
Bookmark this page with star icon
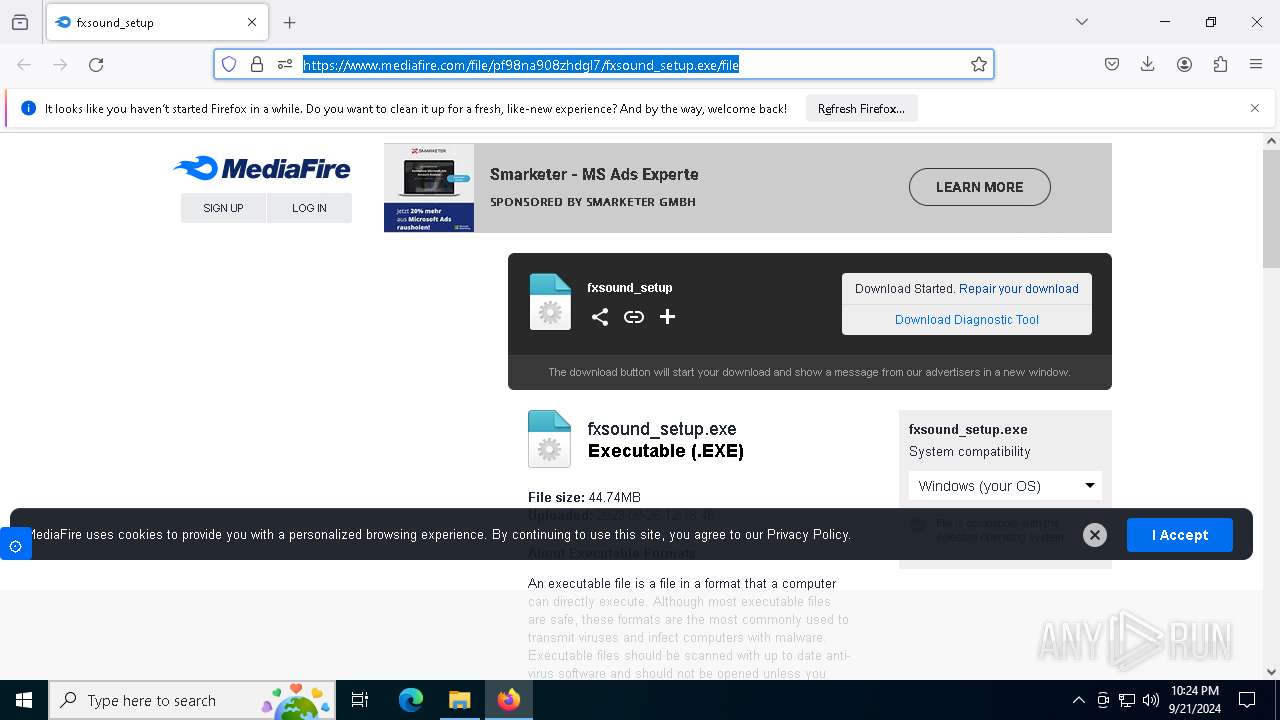coord(979,64)
